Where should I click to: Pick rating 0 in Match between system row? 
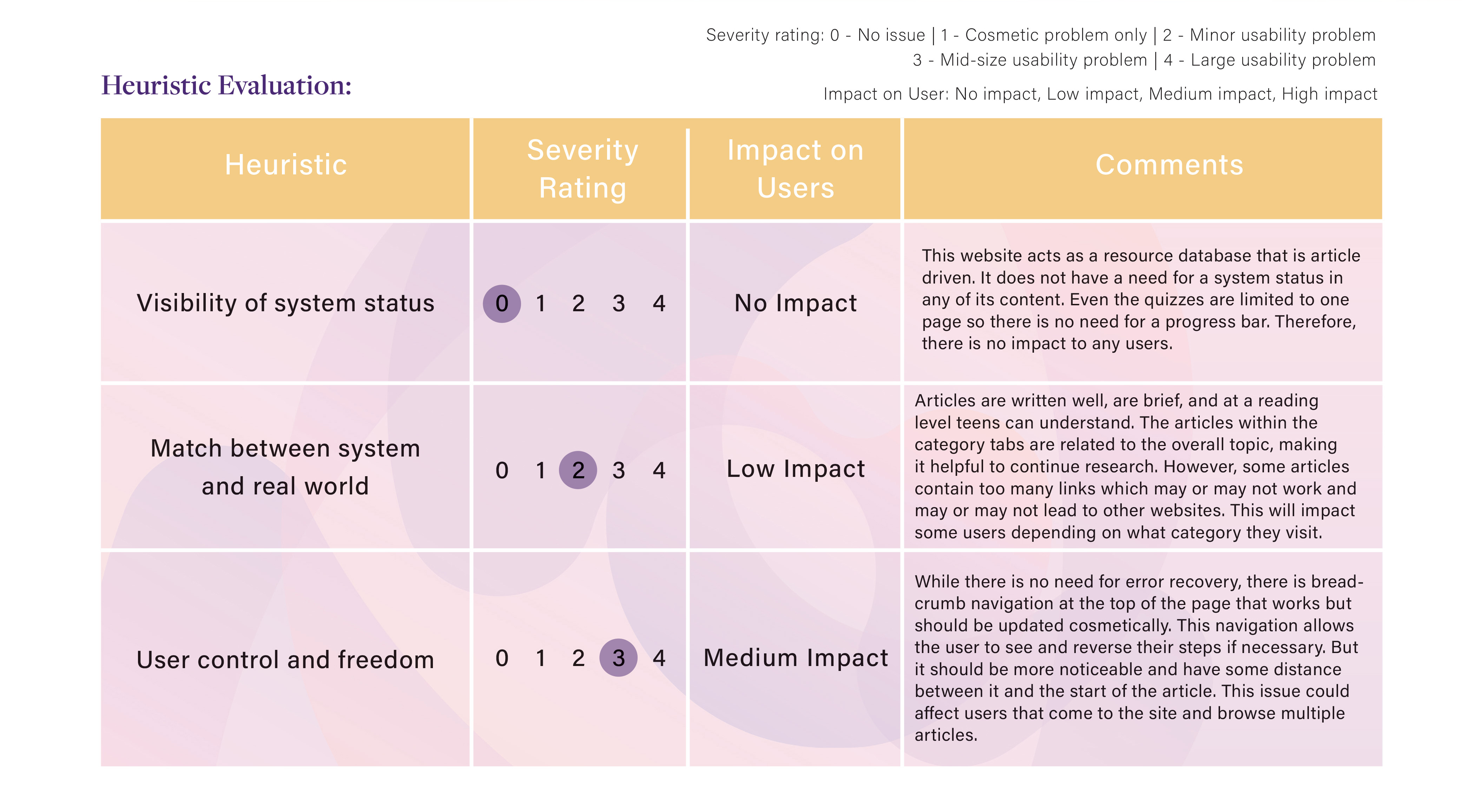pos(502,470)
